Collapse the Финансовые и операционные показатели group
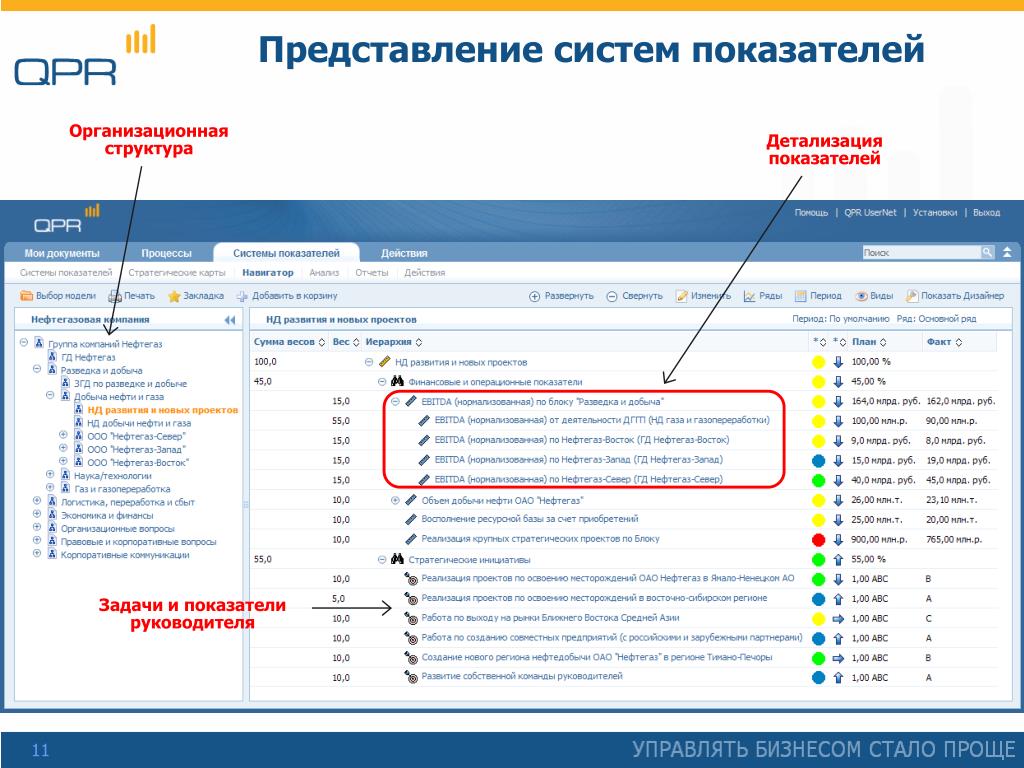 [x=382, y=381]
